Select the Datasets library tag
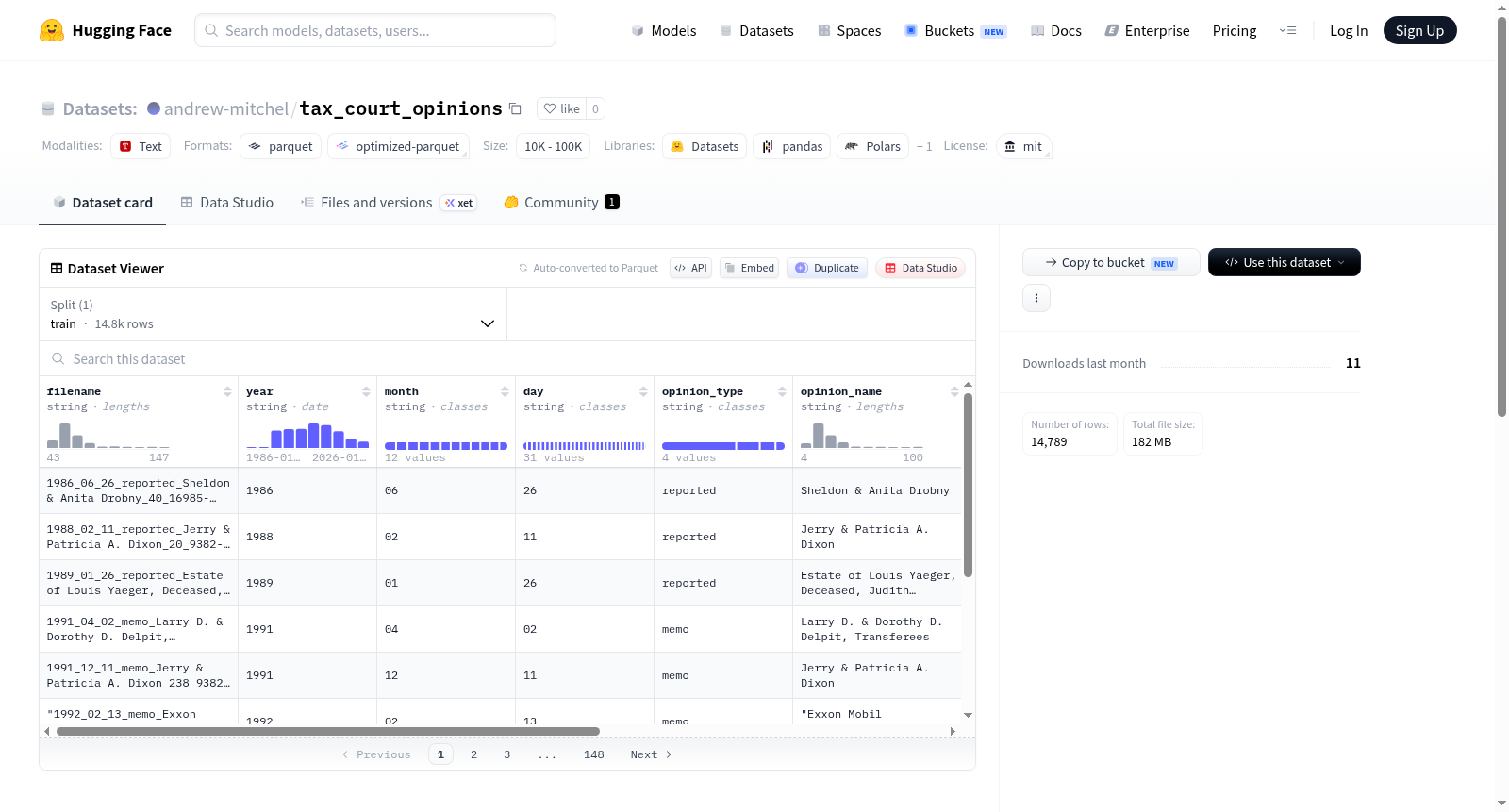Screen dimensions: 1509x812 pyautogui.click(x=705, y=146)
